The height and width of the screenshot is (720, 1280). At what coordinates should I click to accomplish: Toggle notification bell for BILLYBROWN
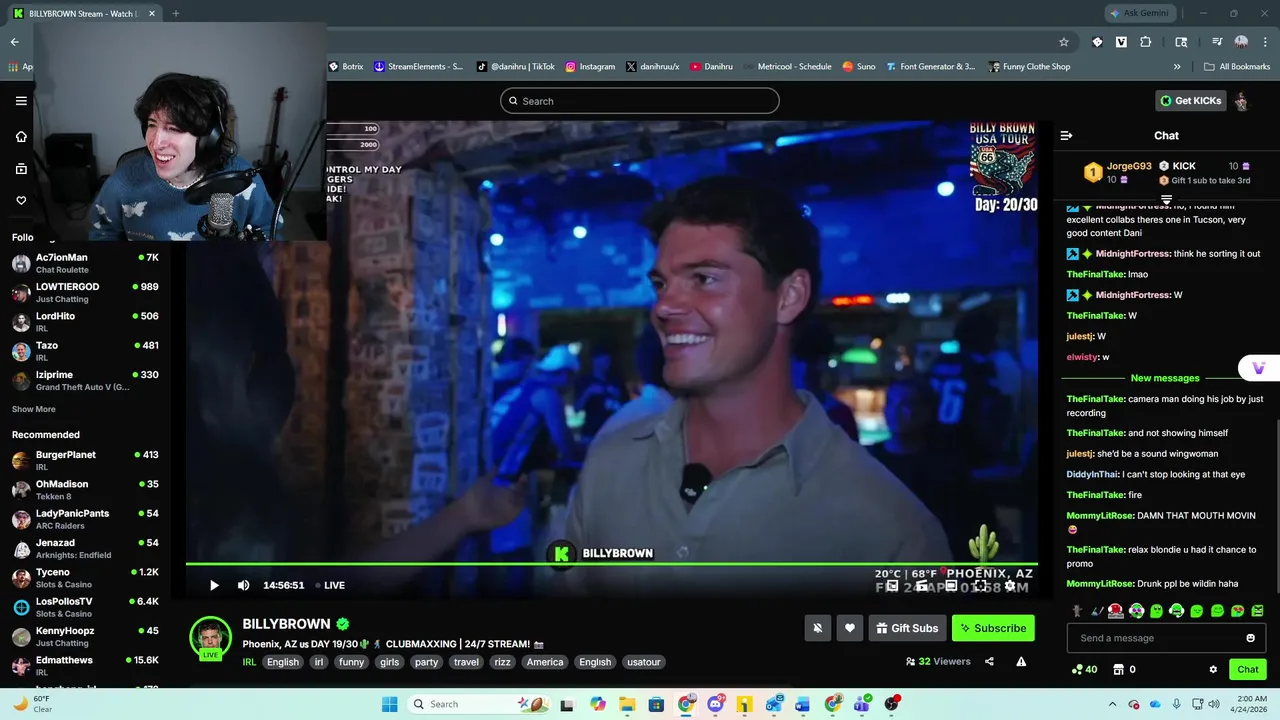[x=818, y=628]
